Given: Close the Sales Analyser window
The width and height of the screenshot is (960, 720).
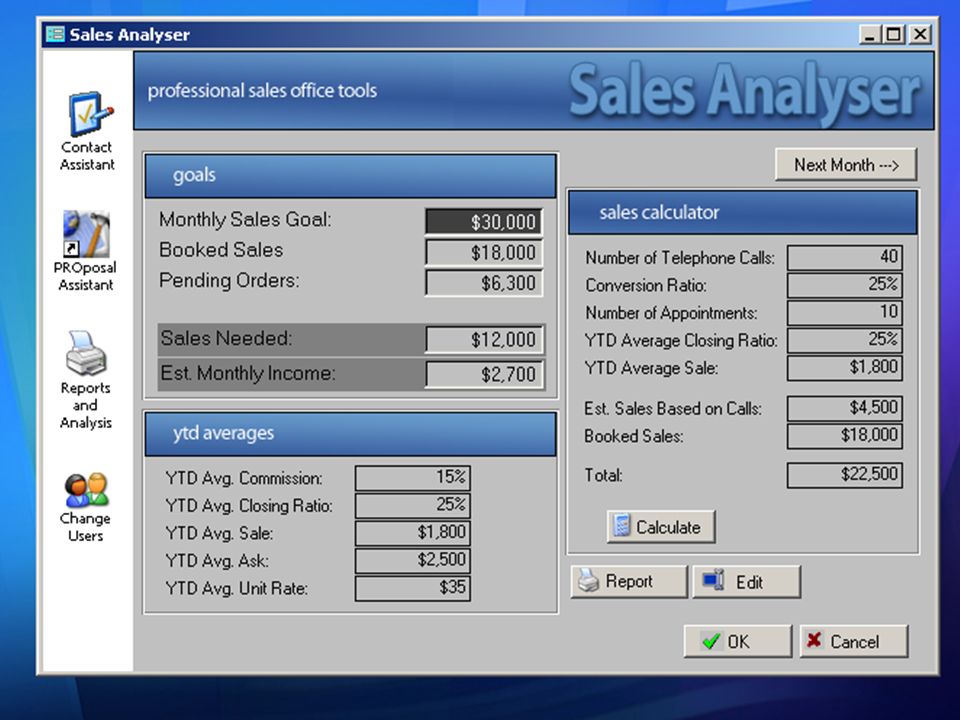Looking at the screenshot, I should (x=920, y=34).
